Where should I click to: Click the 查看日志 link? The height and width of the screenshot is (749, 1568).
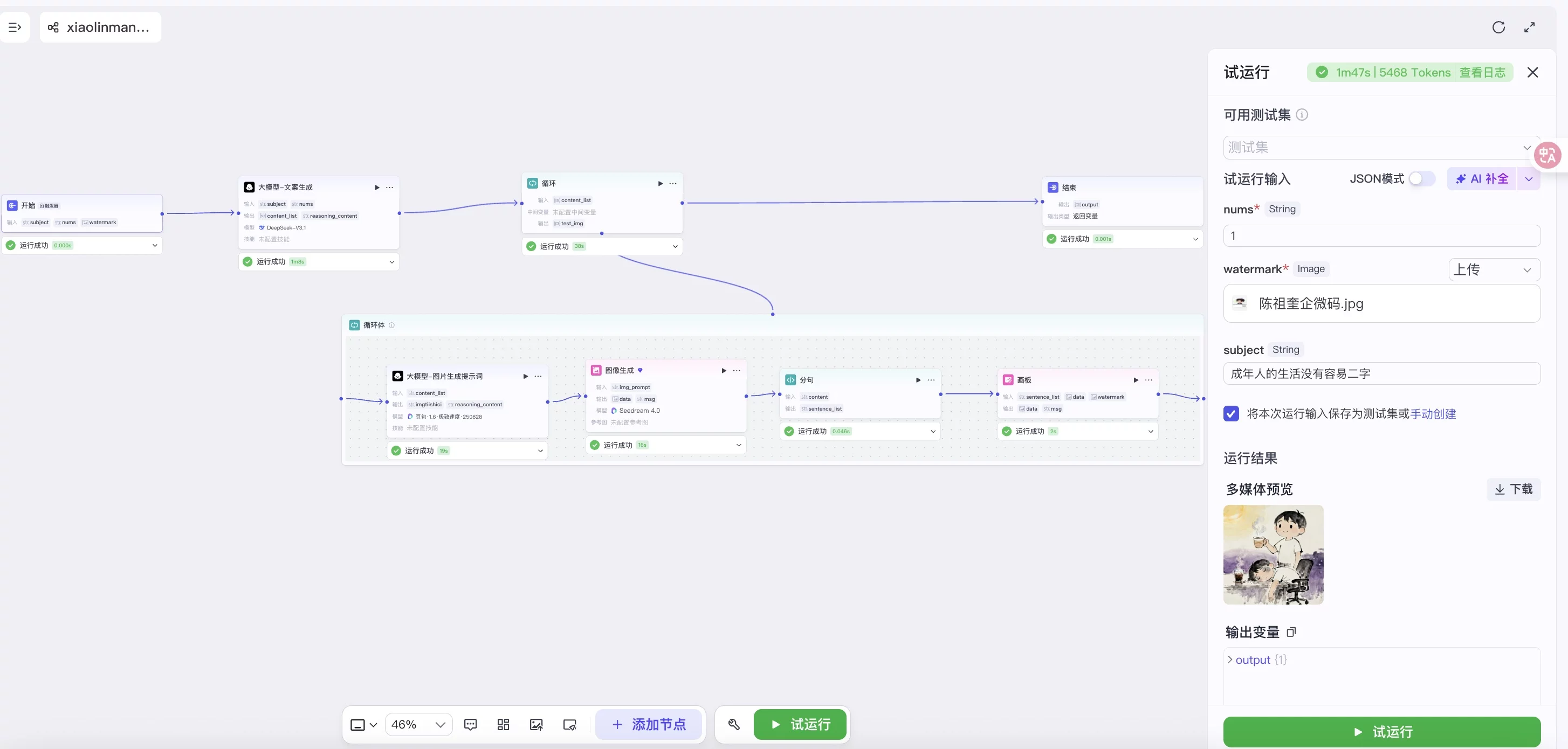(x=1482, y=72)
